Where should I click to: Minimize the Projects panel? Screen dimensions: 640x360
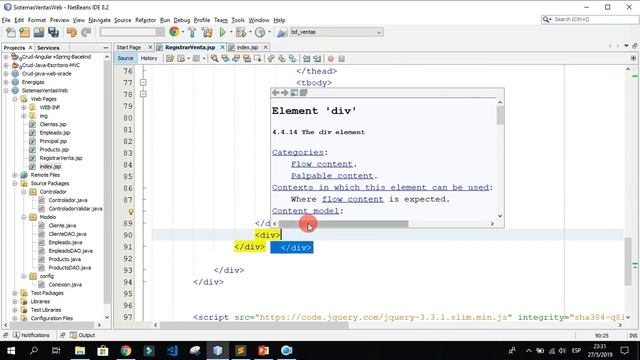click(x=106, y=48)
